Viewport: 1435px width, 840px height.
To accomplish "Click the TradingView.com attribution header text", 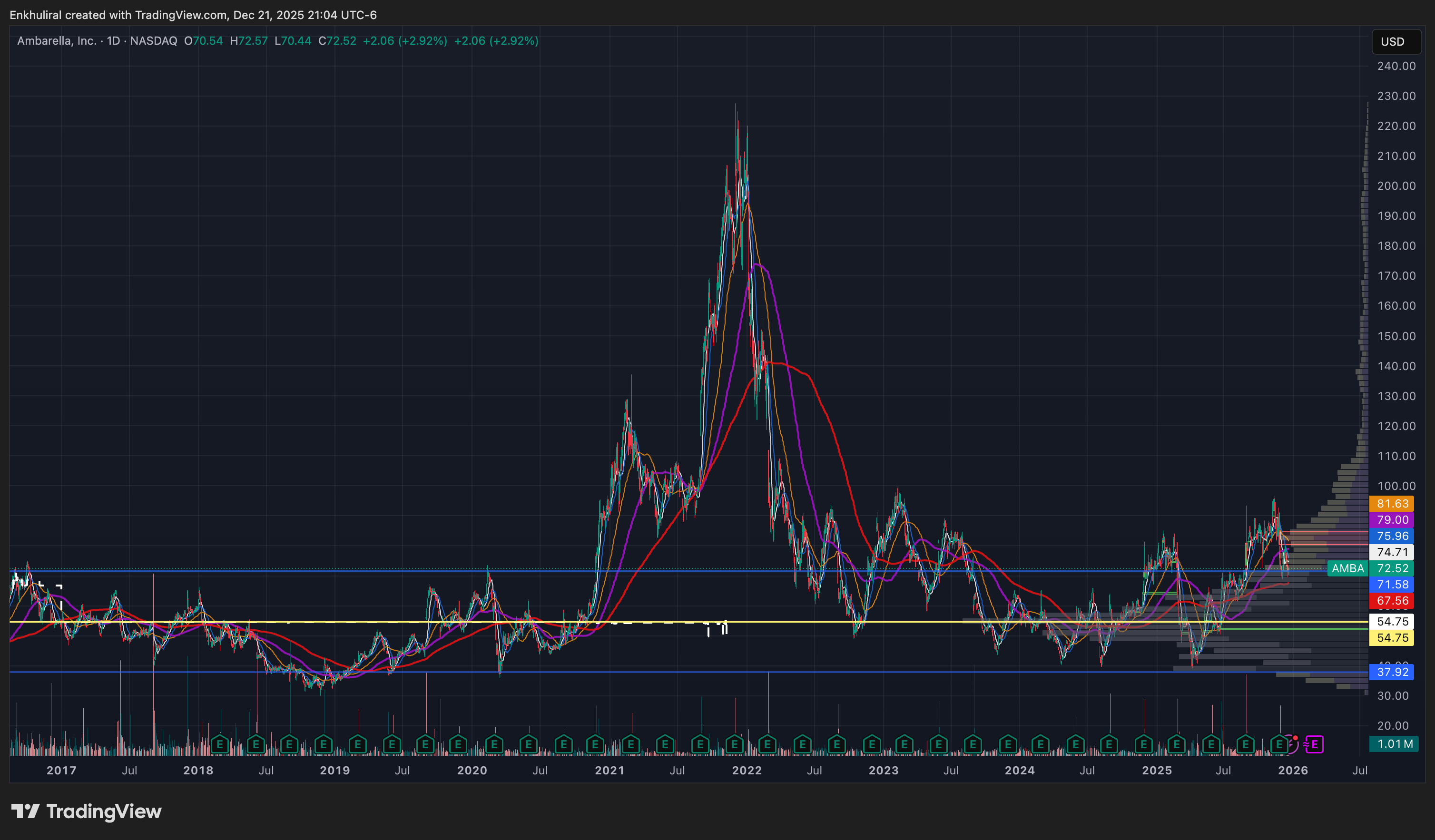I will tap(181, 15).
